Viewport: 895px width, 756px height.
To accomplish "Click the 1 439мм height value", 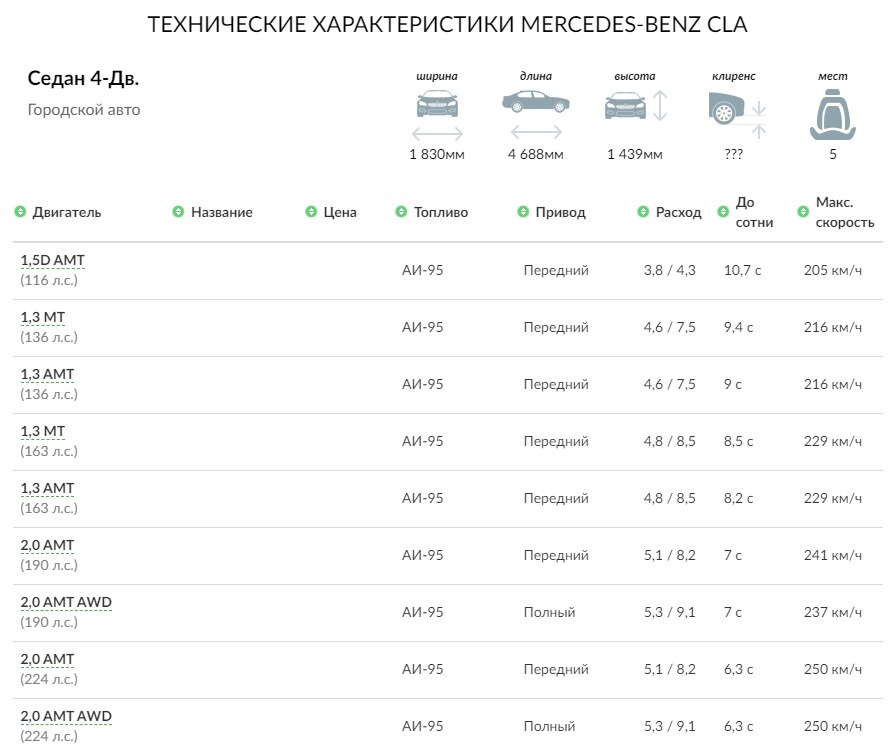I will pos(635,154).
